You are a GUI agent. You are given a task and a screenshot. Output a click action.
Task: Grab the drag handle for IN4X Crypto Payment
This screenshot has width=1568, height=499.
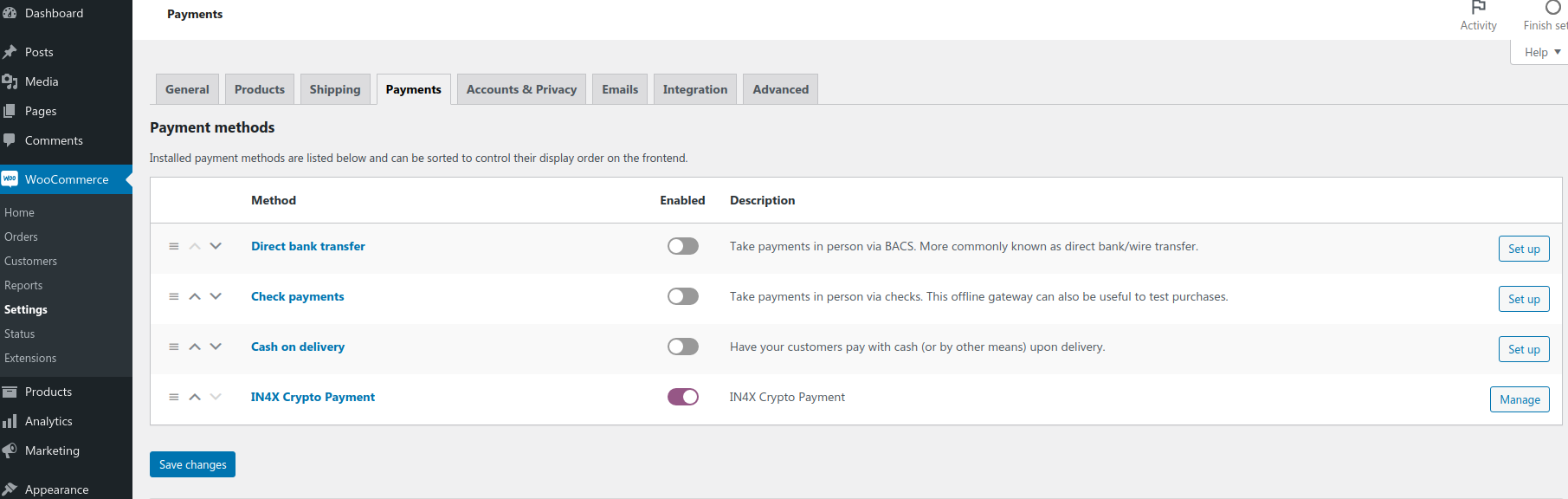(x=174, y=397)
